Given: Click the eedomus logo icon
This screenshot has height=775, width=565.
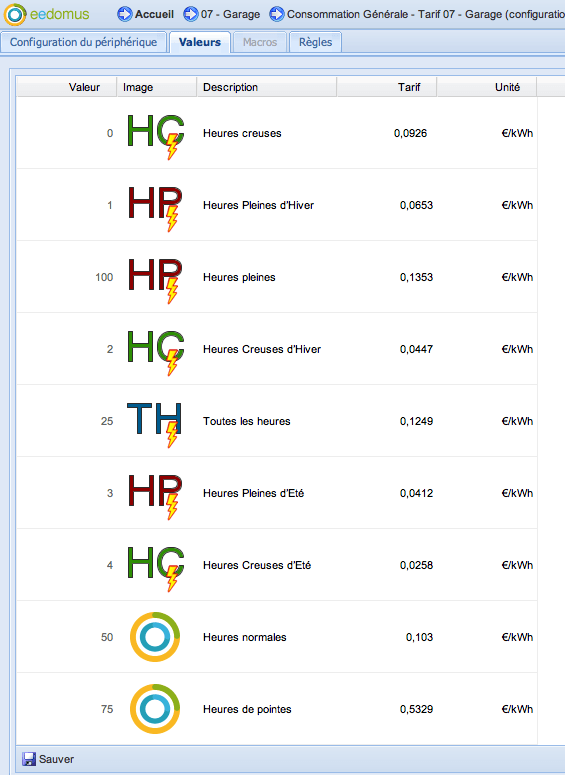Looking at the screenshot, I should (x=15, y=14).
